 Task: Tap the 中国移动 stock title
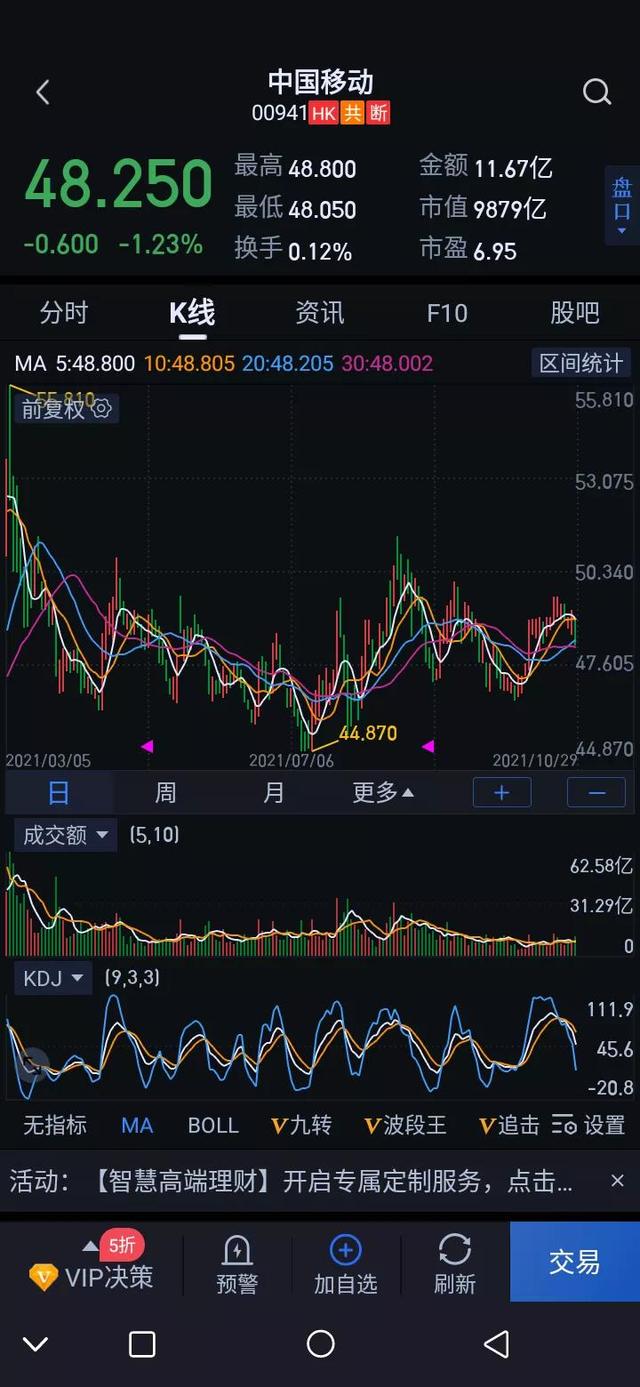click(x=320, y=81)
